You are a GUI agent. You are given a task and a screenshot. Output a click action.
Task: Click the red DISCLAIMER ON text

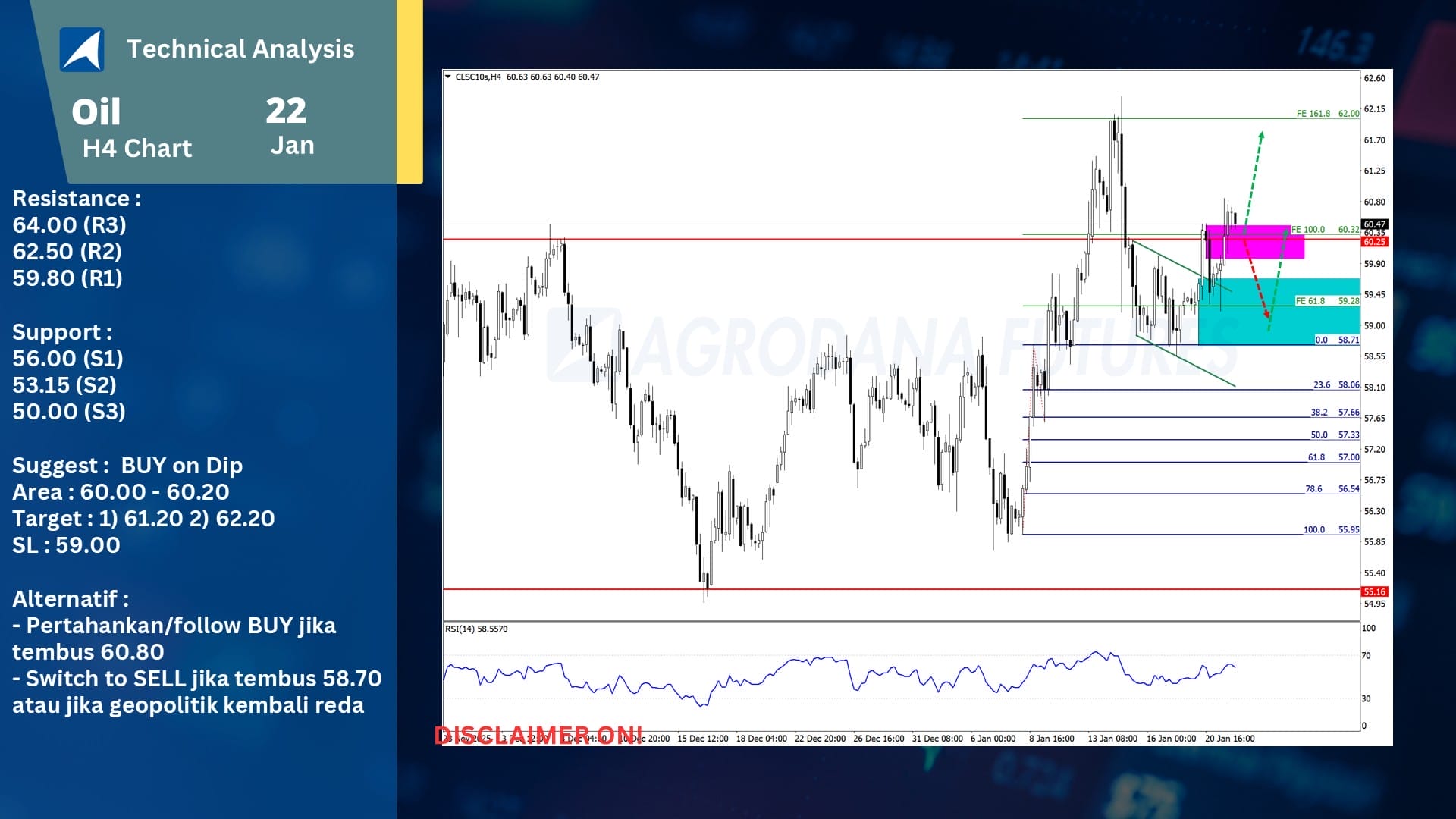[x=538, y=735]
